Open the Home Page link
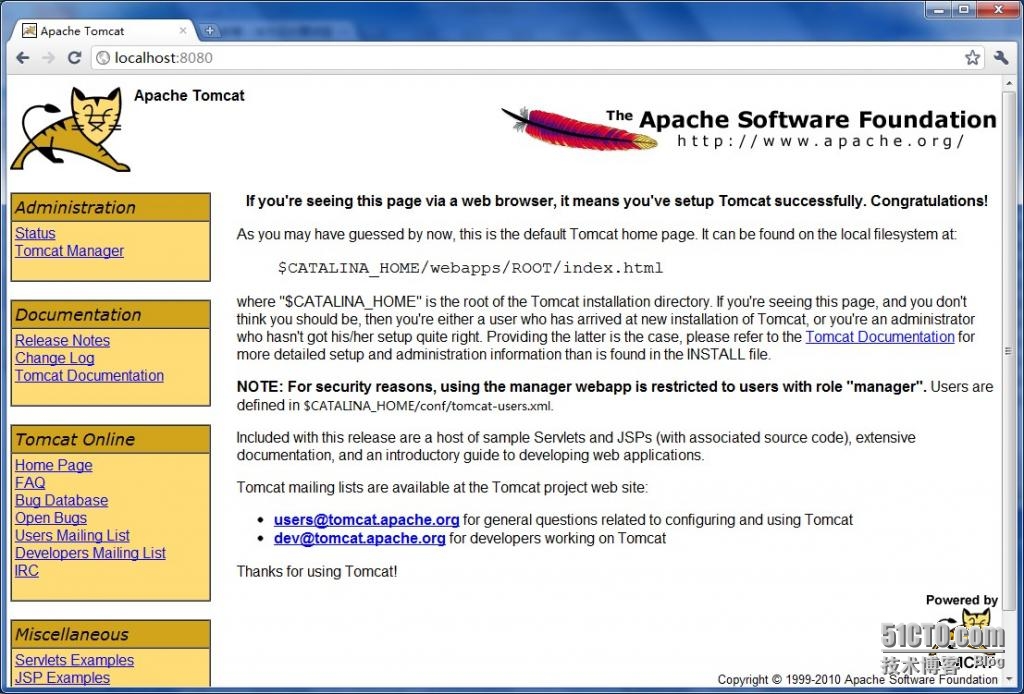Screen dimensions: 1024x694 coord(54,465)
